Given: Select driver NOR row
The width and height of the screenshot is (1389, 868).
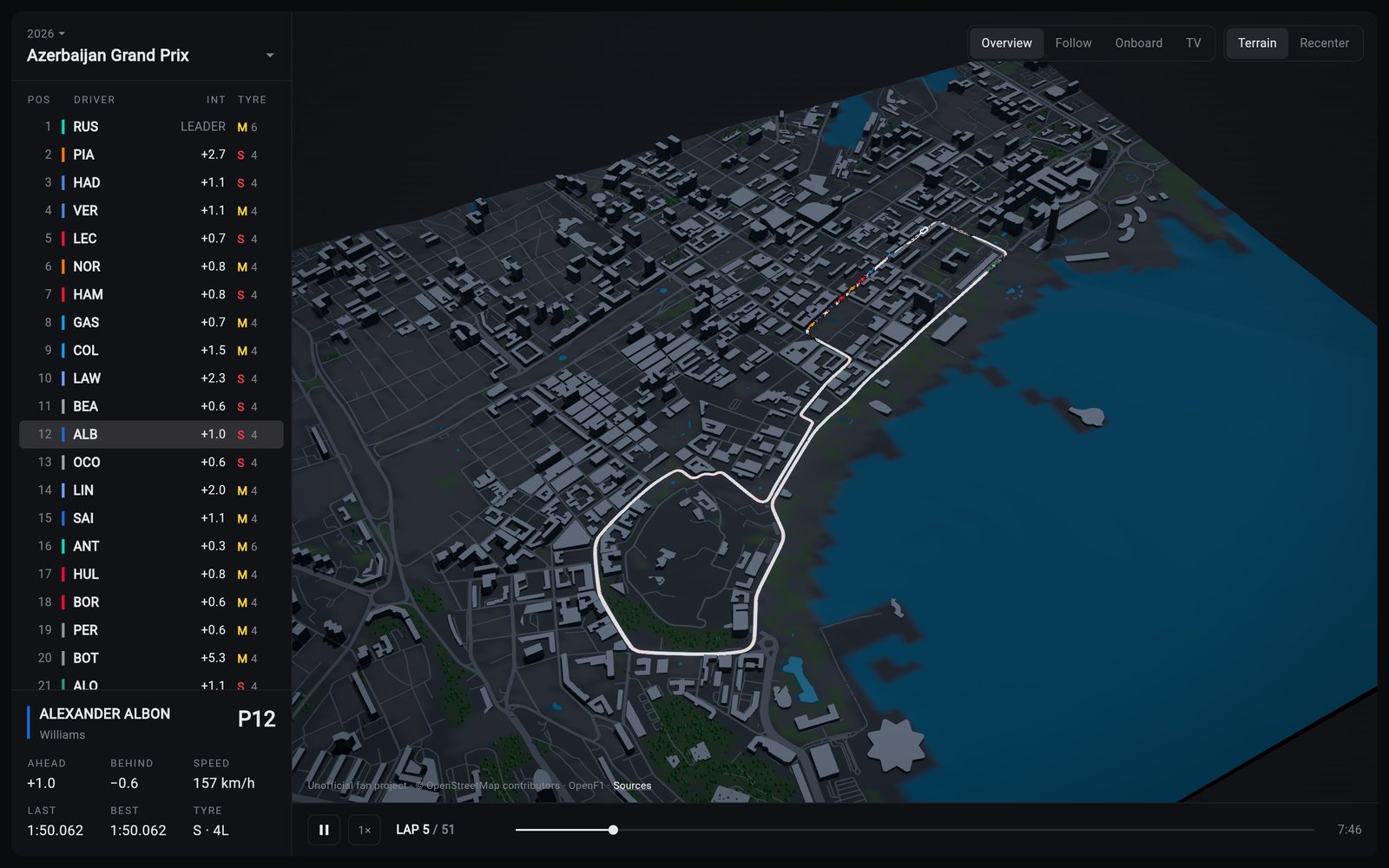Looking at the screenshot, I should (151, 266).
